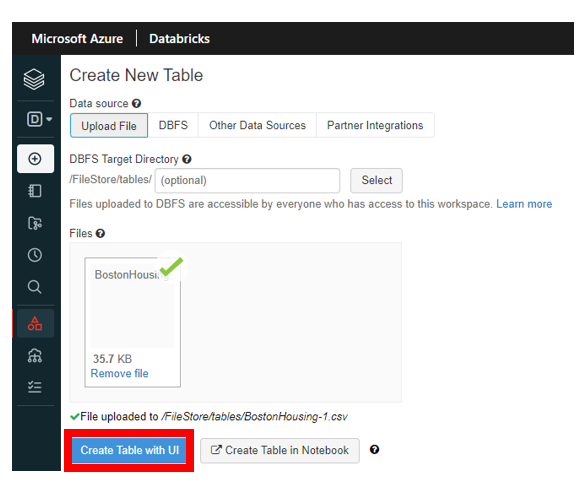The image size is (587, 480).
Task: Click the Microsoft Azure header text
Action: [77, 39]
